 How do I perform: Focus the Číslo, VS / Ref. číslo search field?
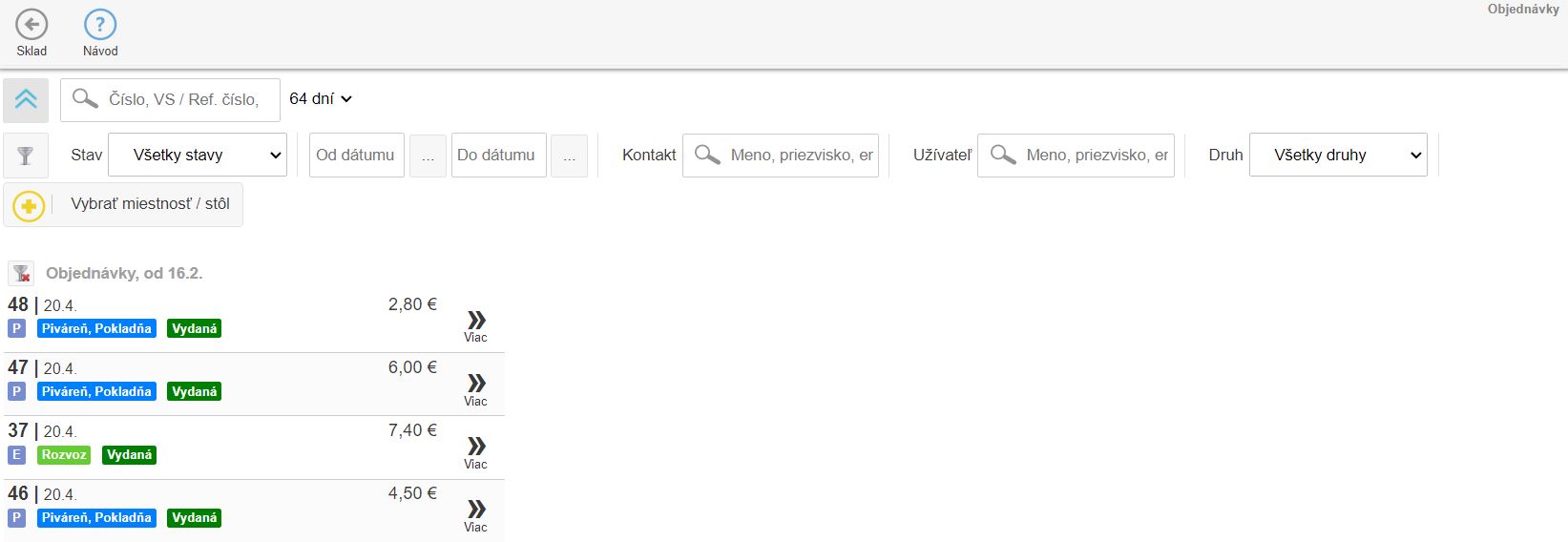coord(183,99)
